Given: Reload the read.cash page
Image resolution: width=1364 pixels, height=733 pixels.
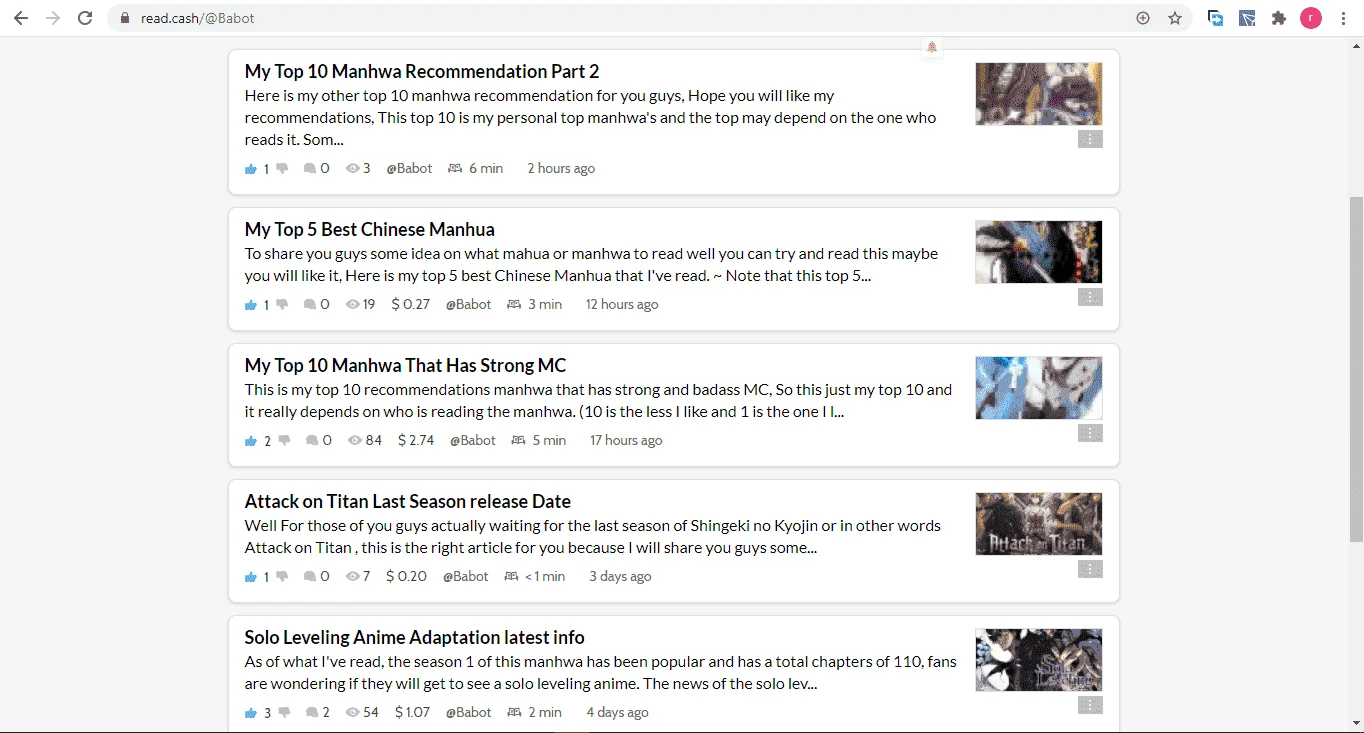Looking at the screenshot, I should [86, 18].
